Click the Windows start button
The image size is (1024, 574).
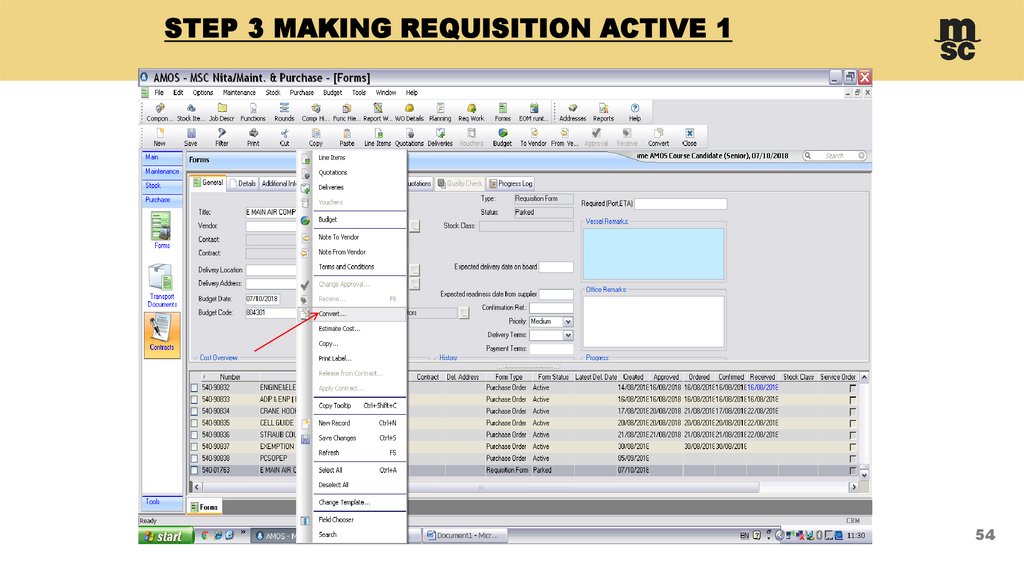coord(164,536)
